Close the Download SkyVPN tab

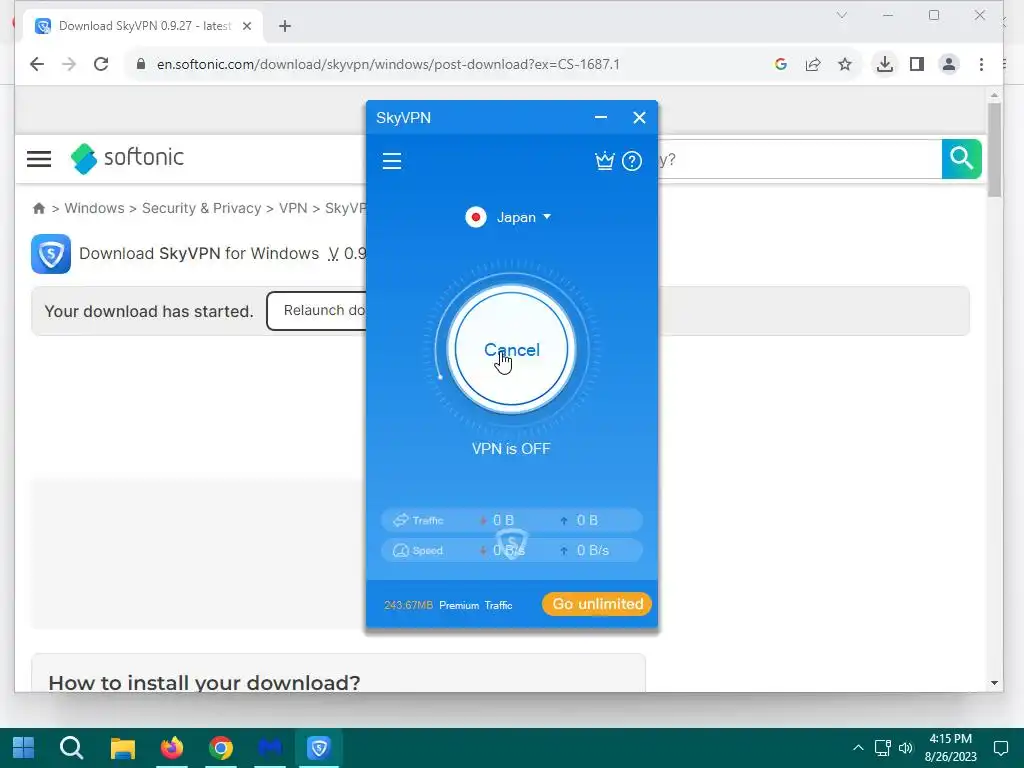coord(247,26)
